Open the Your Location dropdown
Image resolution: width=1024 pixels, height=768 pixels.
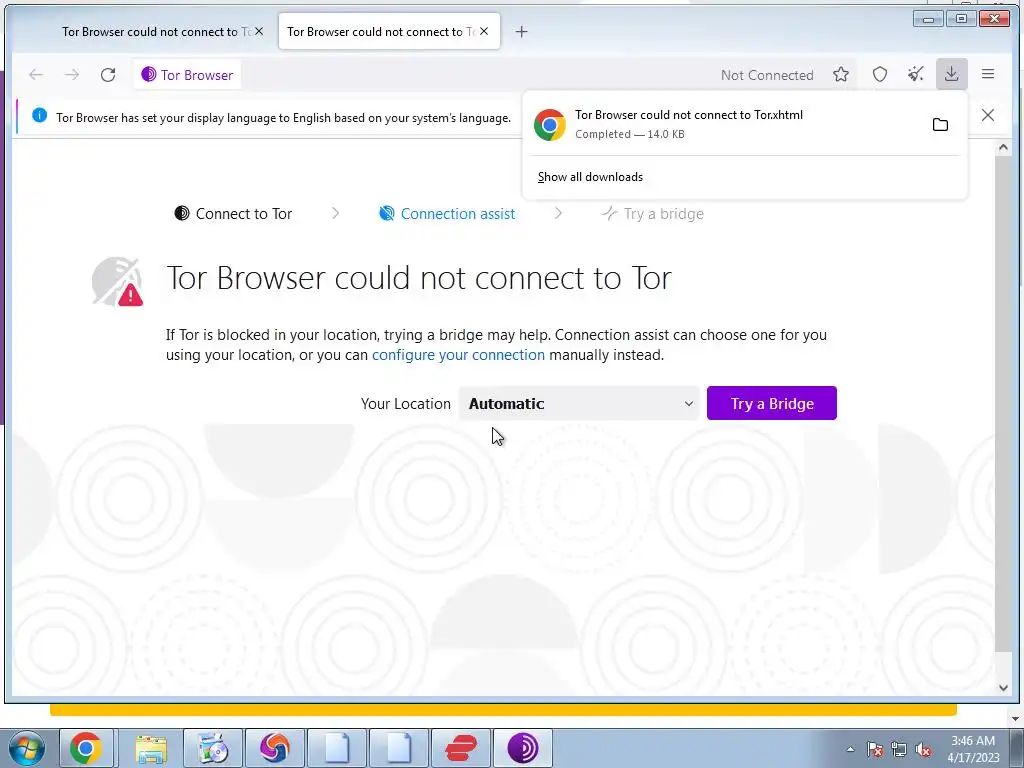pos(579,404)
